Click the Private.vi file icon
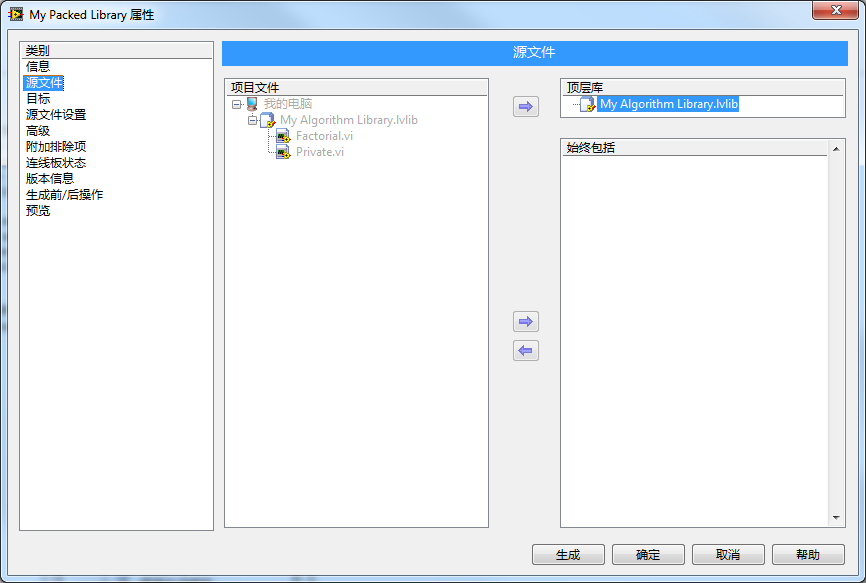The image size is (866, 583). 283,152
